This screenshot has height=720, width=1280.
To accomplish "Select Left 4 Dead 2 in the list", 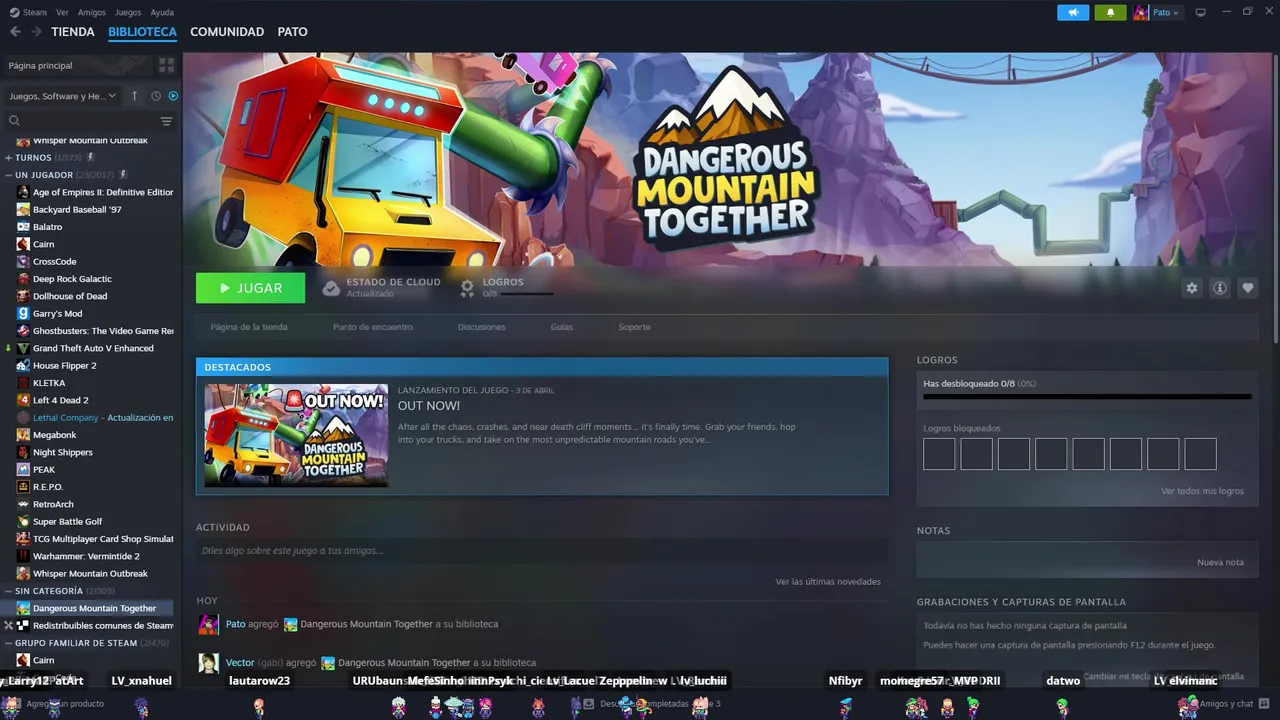I will click(x=60, y=400).
